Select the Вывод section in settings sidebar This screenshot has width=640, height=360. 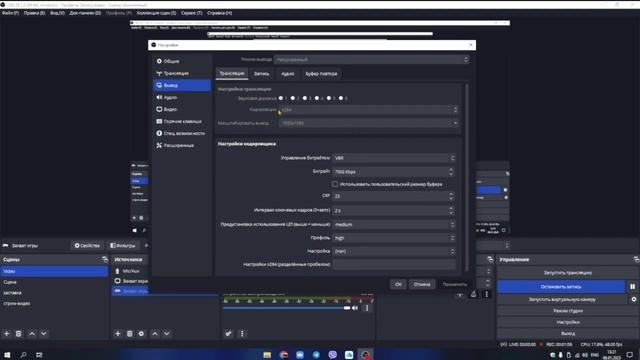[x=182, y=85]
